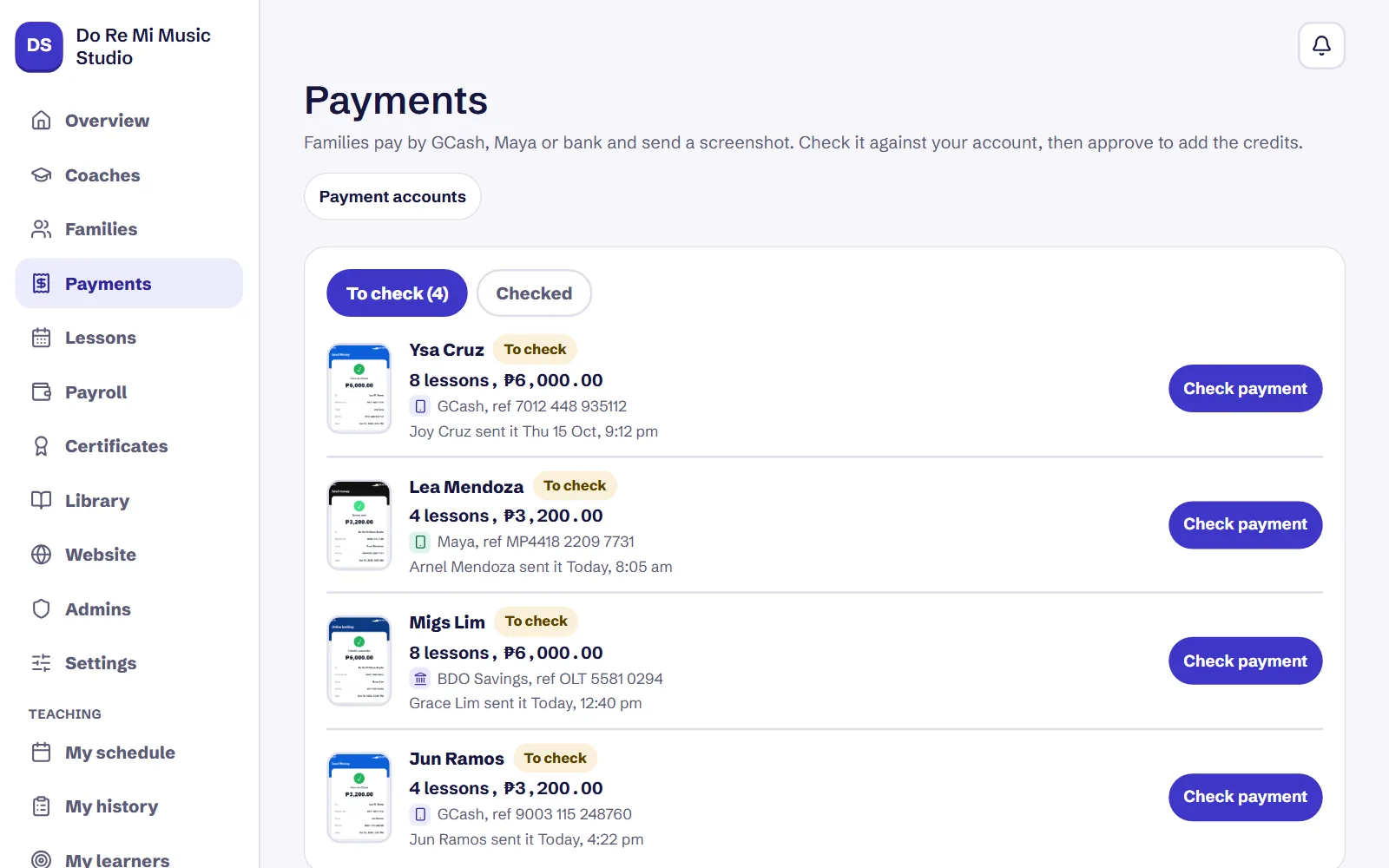Click 'Grace Lim sent it Today, 12:40 pm'
1389x868 pixels.
525,703
